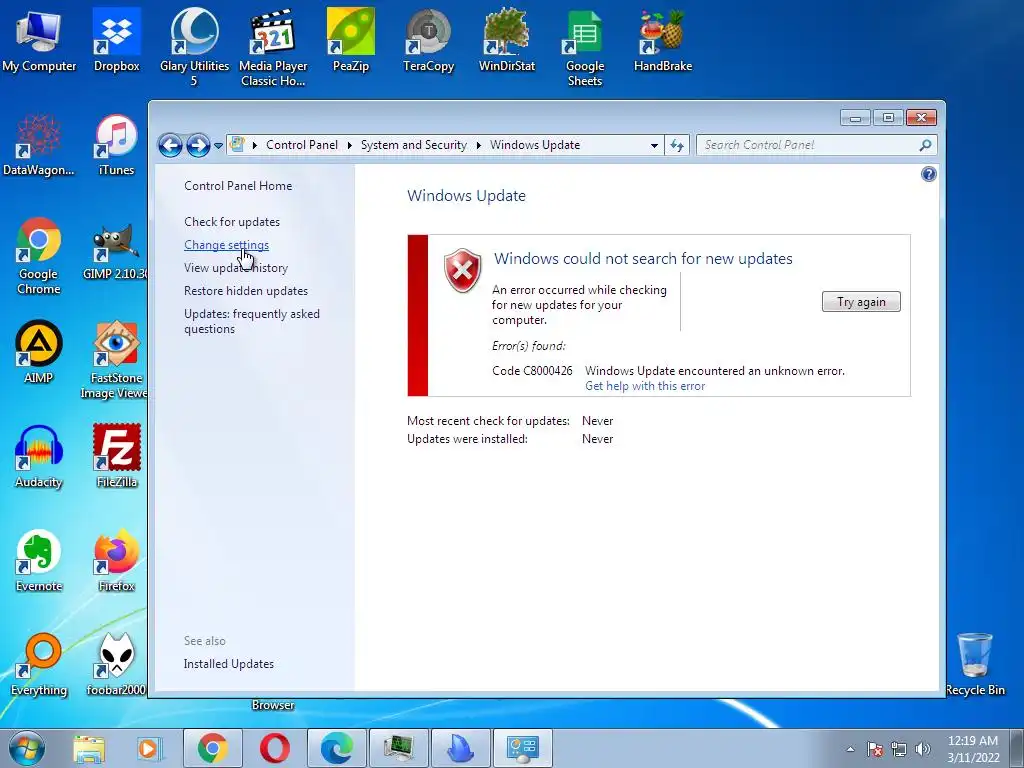Screen dimensions: 1024x768
Task: Select Windows Update breadcrumb
Action: pyautogui.click(x=535, y=145)
